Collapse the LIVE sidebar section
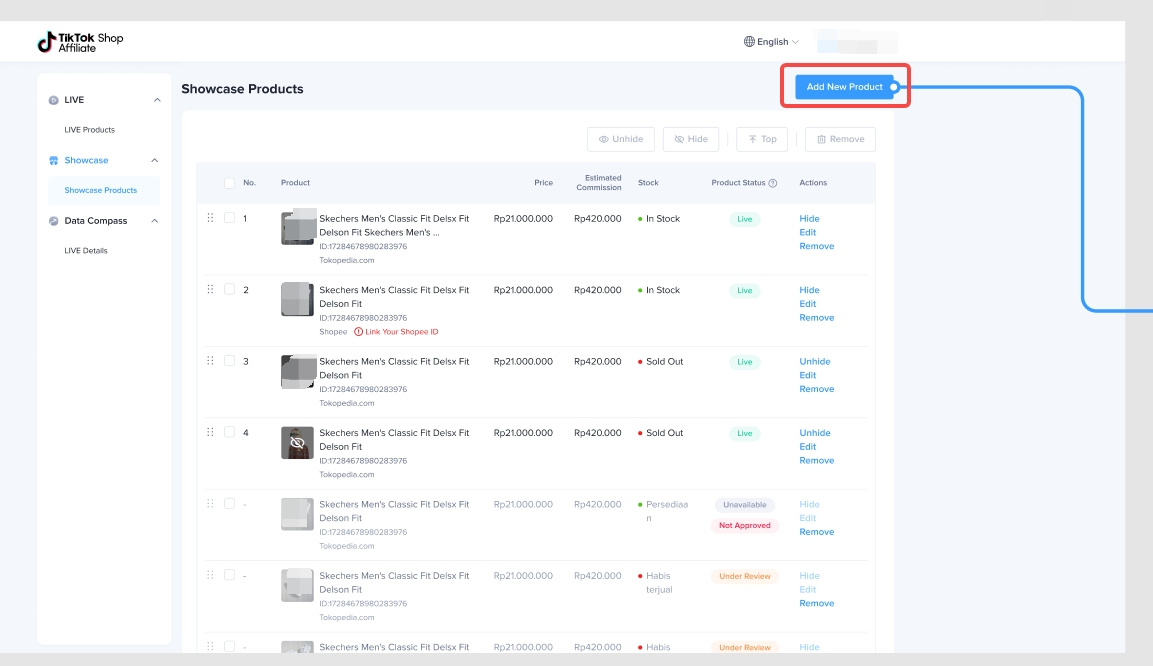The width and height of the screenshot is (1153, 666). coord(157,100)
